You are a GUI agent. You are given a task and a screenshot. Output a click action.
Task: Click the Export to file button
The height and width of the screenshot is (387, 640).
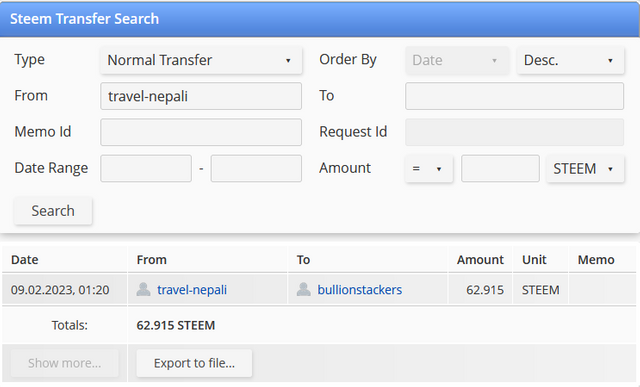[194, 363]
